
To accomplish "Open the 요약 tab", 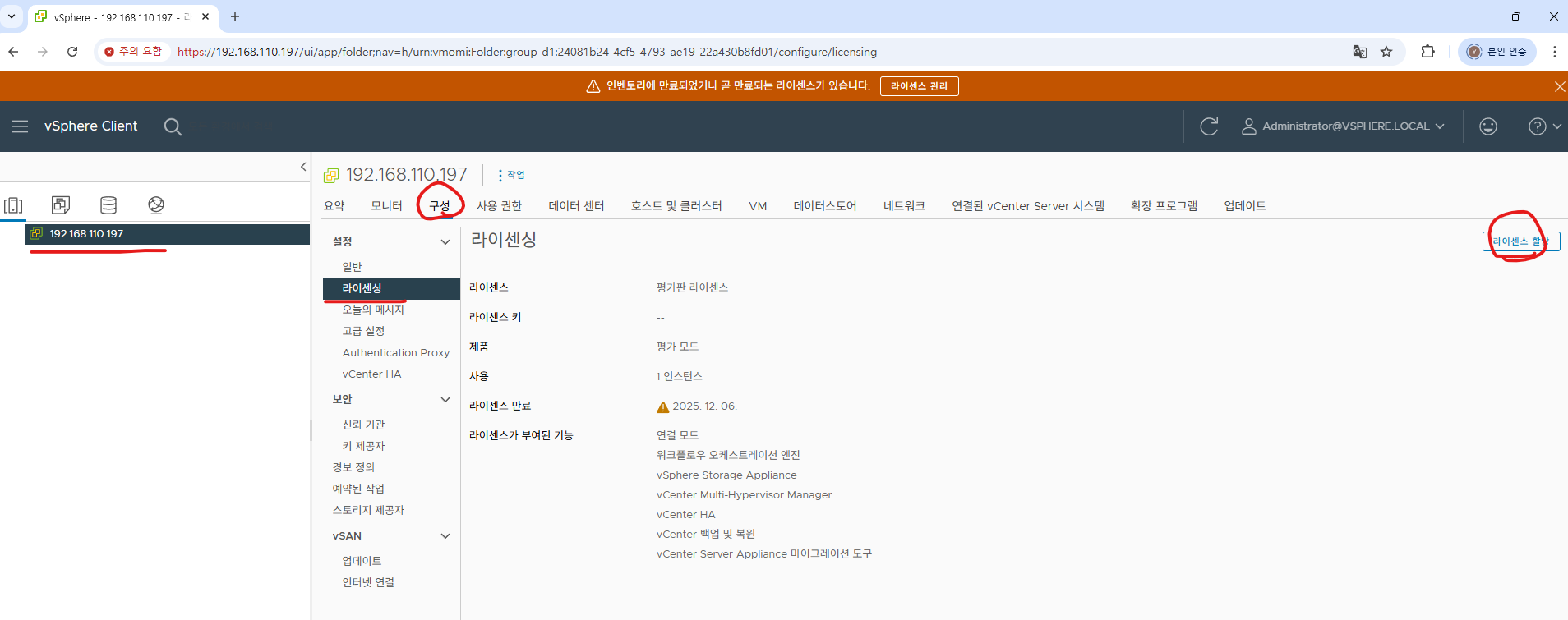I will pyautogui.click(x=334, y=206).
